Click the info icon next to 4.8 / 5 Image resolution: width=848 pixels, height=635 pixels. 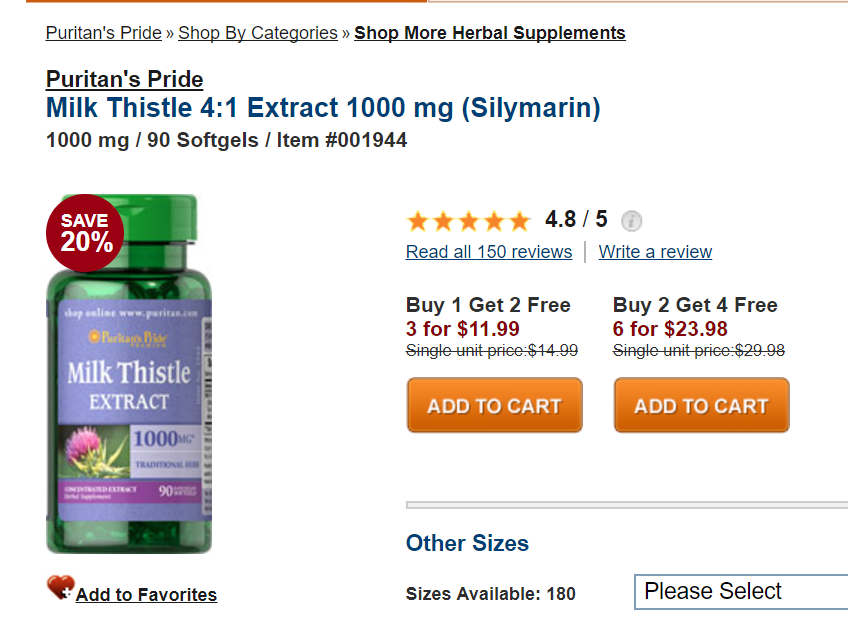pos(631,221)
